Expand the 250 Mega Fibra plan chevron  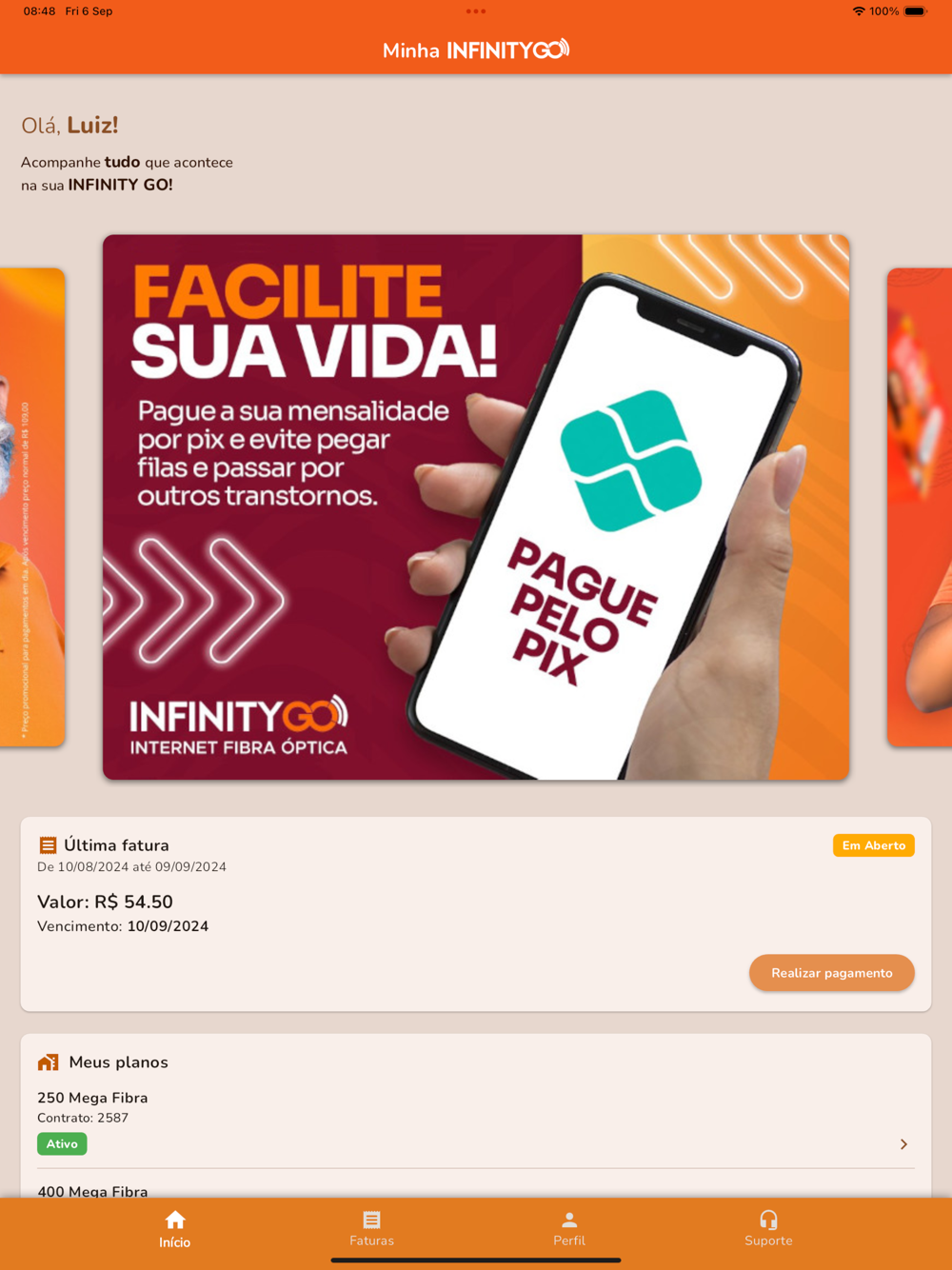pyautogui.click(x=903, y=1144)
